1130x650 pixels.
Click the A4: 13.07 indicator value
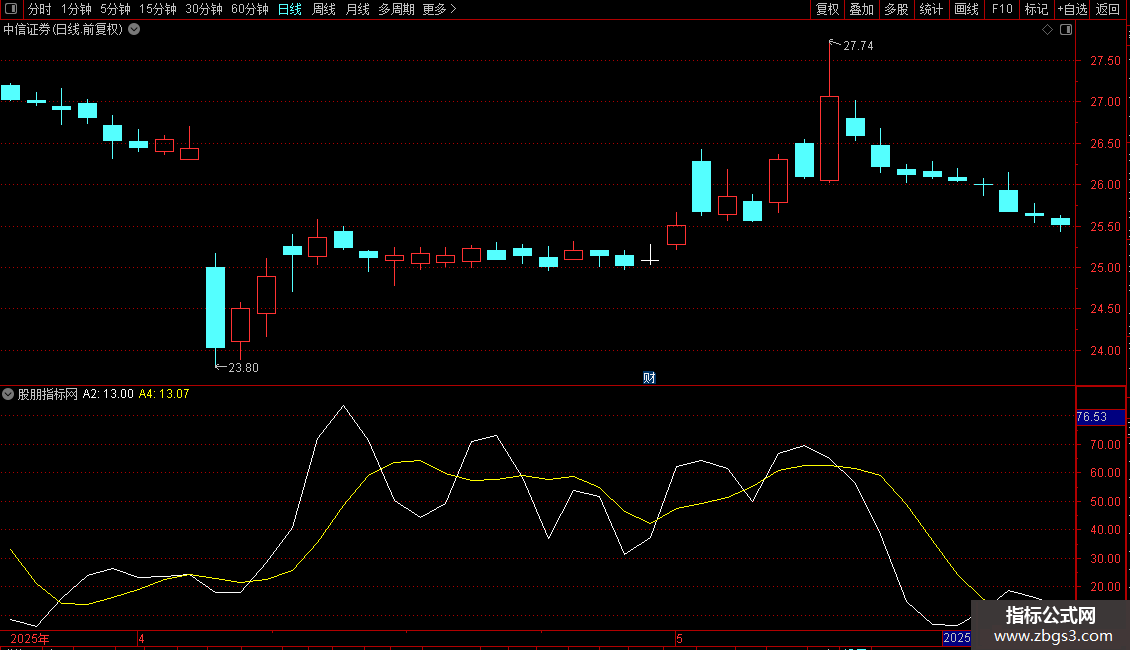(164, 394)
